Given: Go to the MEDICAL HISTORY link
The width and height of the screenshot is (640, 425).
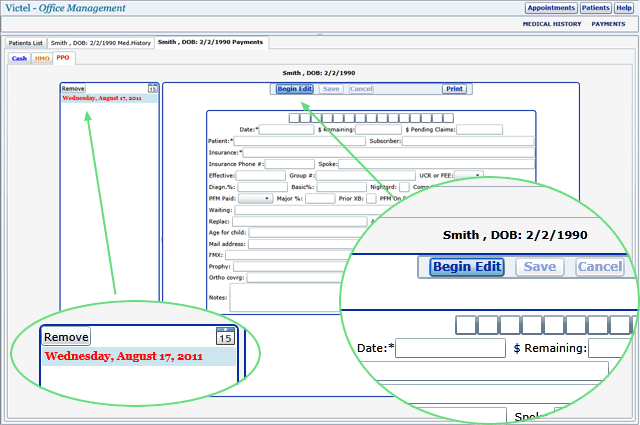Looking at the screenshot, I should (x=552, y=24).
